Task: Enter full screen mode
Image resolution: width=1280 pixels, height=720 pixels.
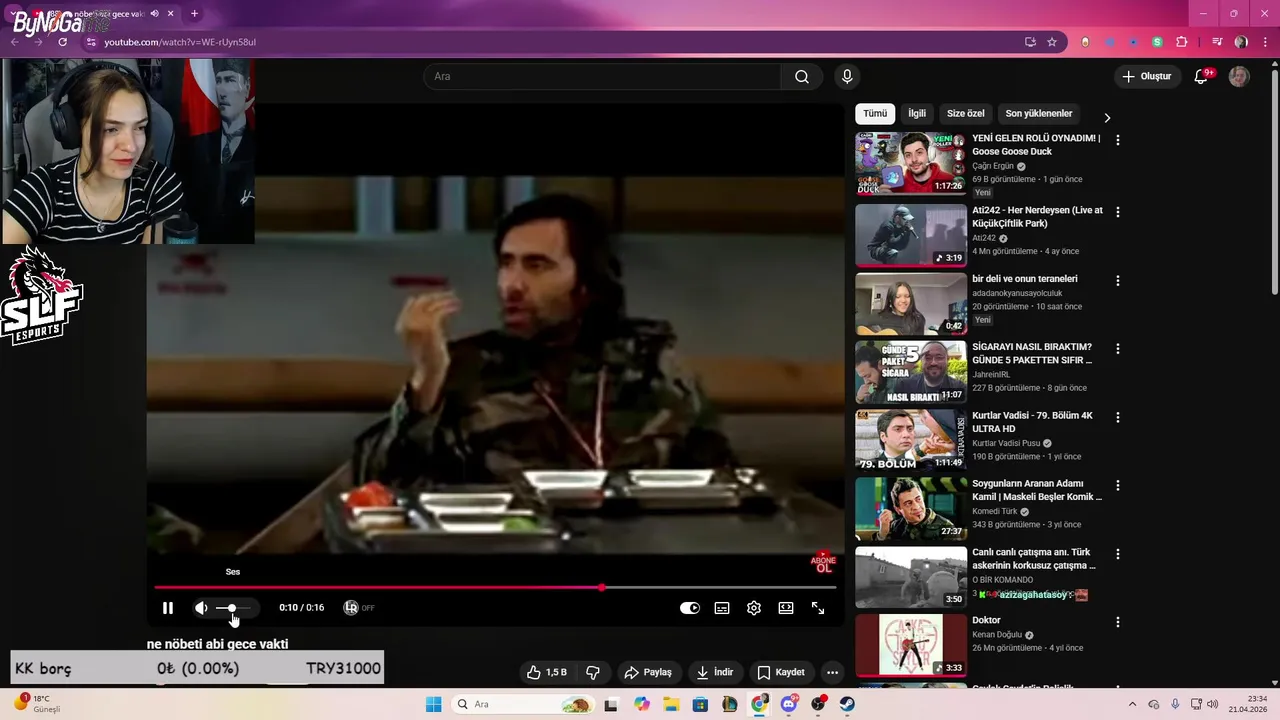Action: pyautogui.click(x=818, y=608)
